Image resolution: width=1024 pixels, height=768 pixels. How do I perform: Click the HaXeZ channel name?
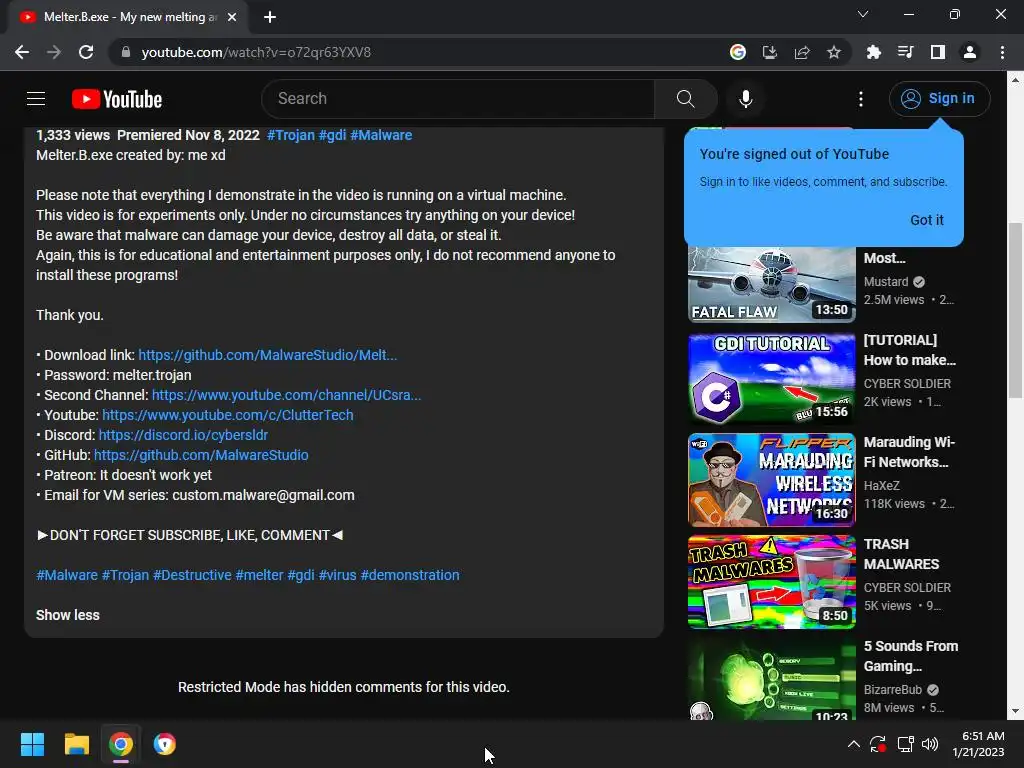(x=882, y=485)
